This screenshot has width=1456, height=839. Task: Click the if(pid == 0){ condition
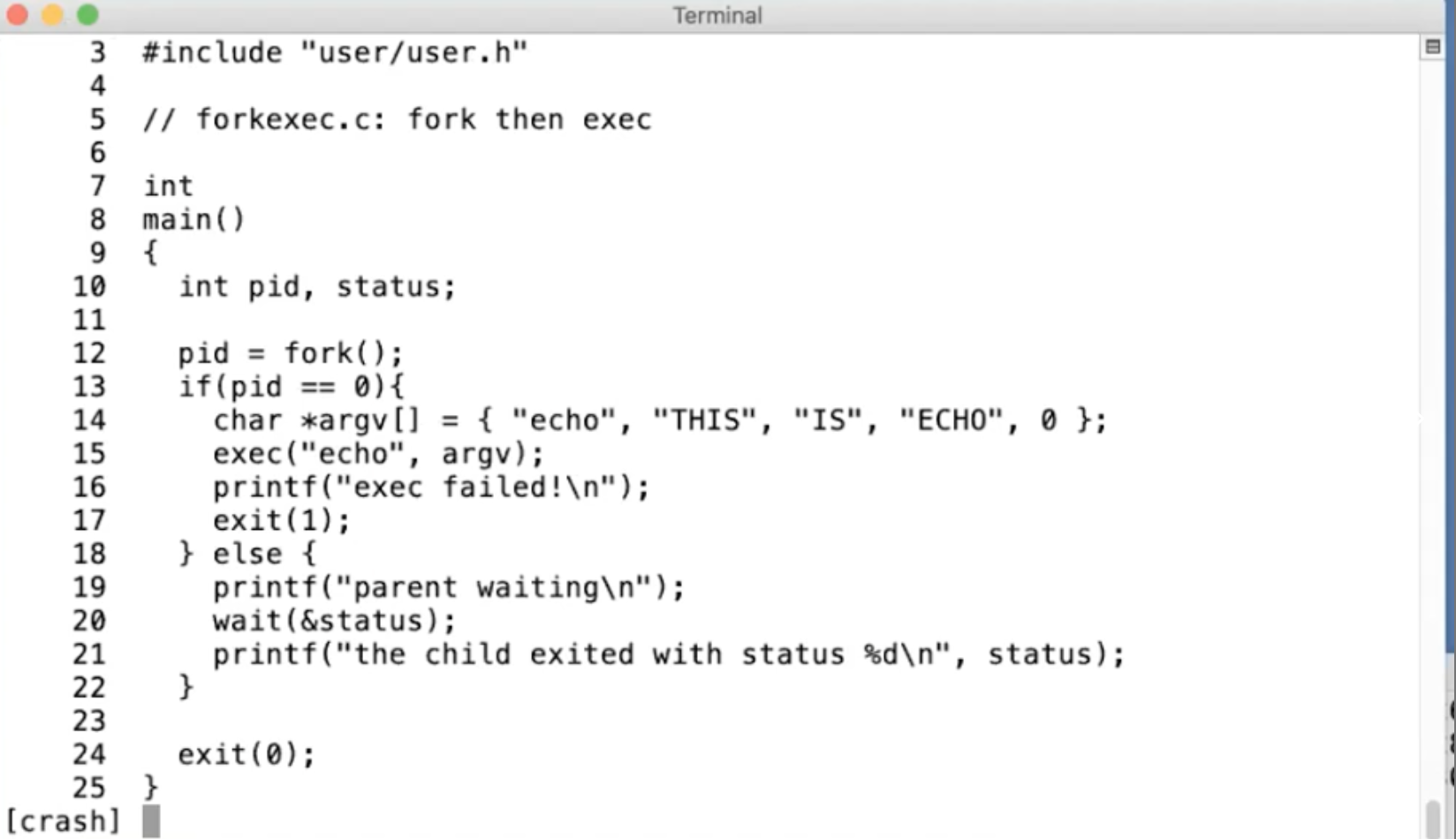click(291, 387)
